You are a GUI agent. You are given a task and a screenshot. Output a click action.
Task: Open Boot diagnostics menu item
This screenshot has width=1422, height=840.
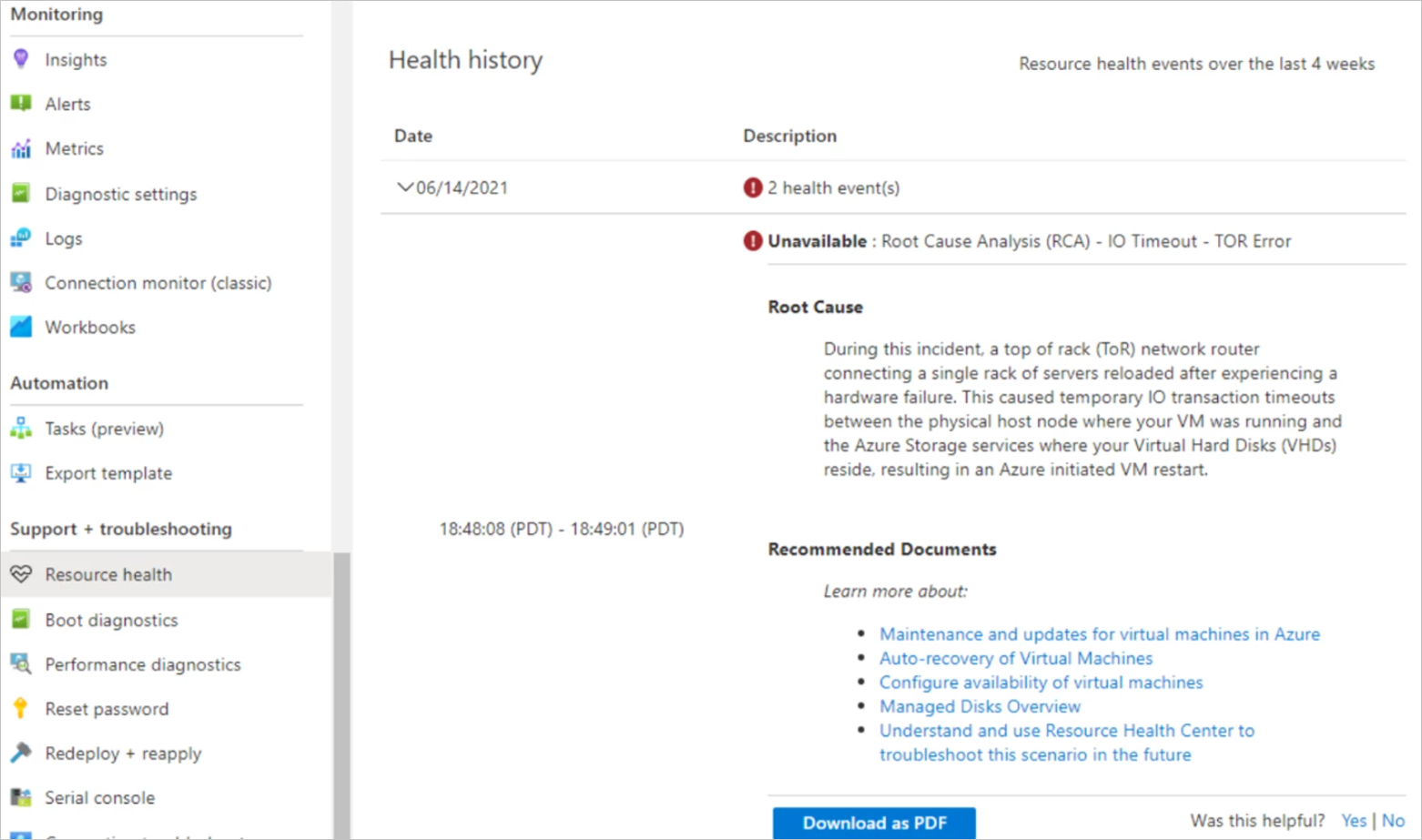click(111, 620)
